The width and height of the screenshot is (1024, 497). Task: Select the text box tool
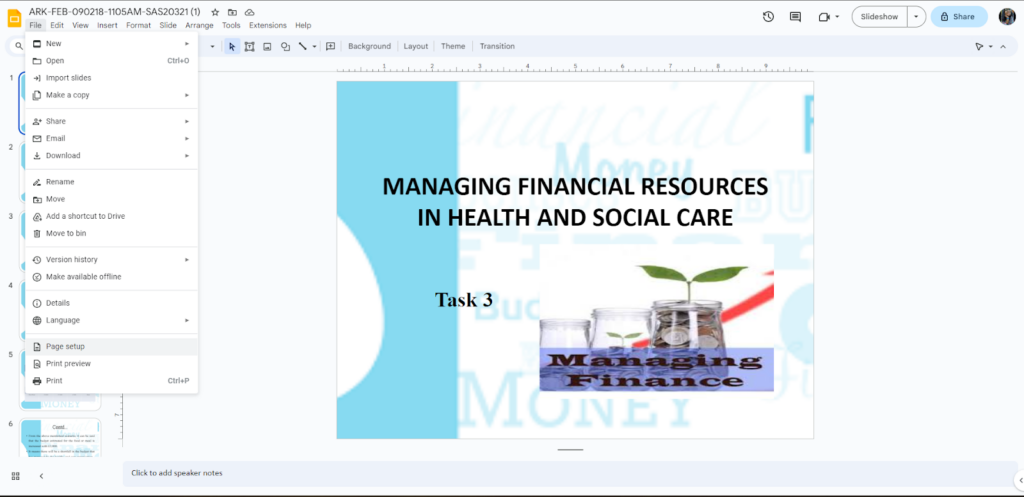250,46
